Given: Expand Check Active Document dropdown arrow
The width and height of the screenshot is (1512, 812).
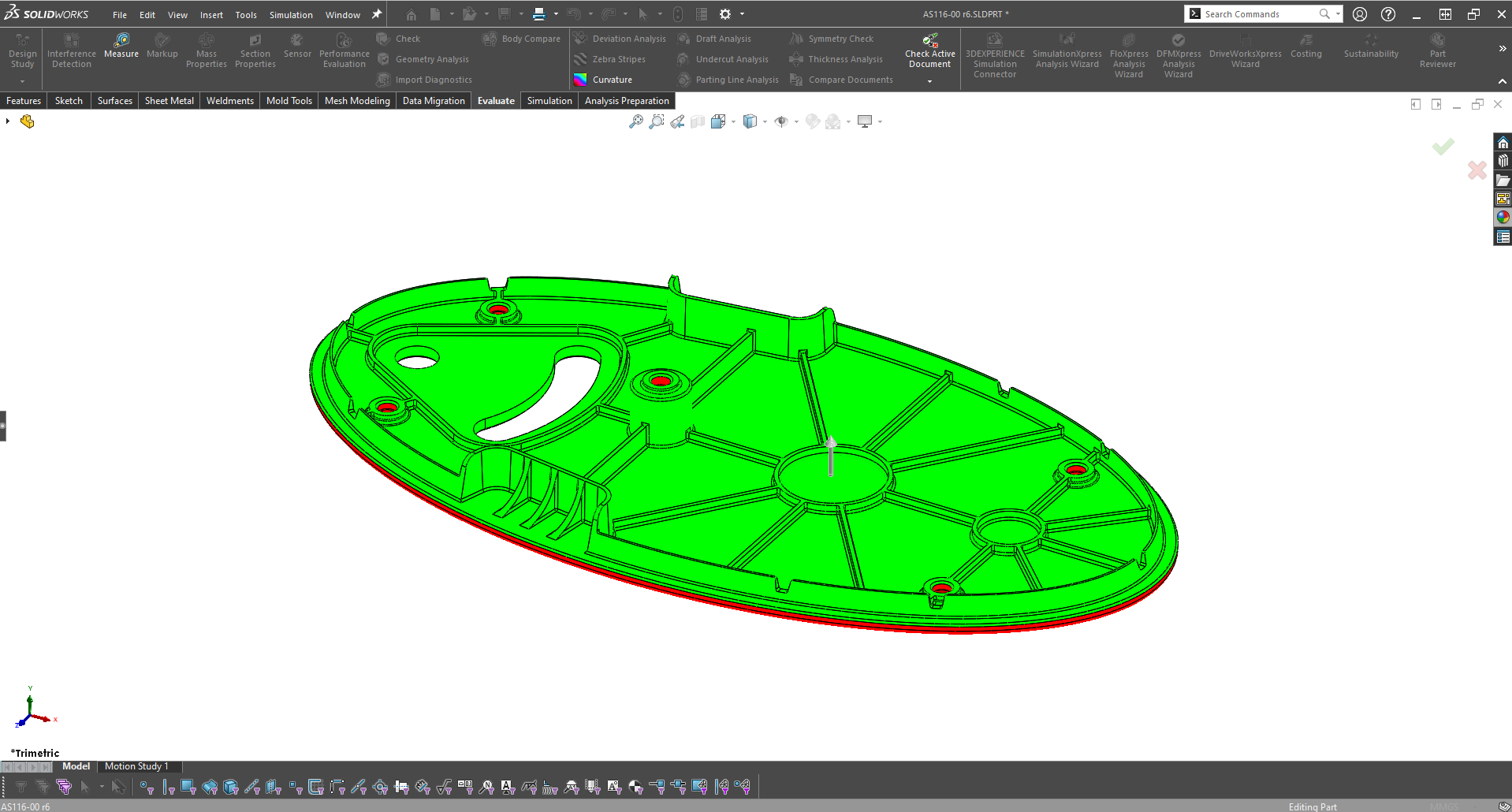Looking at the screenshot, I should click(929, 81).
